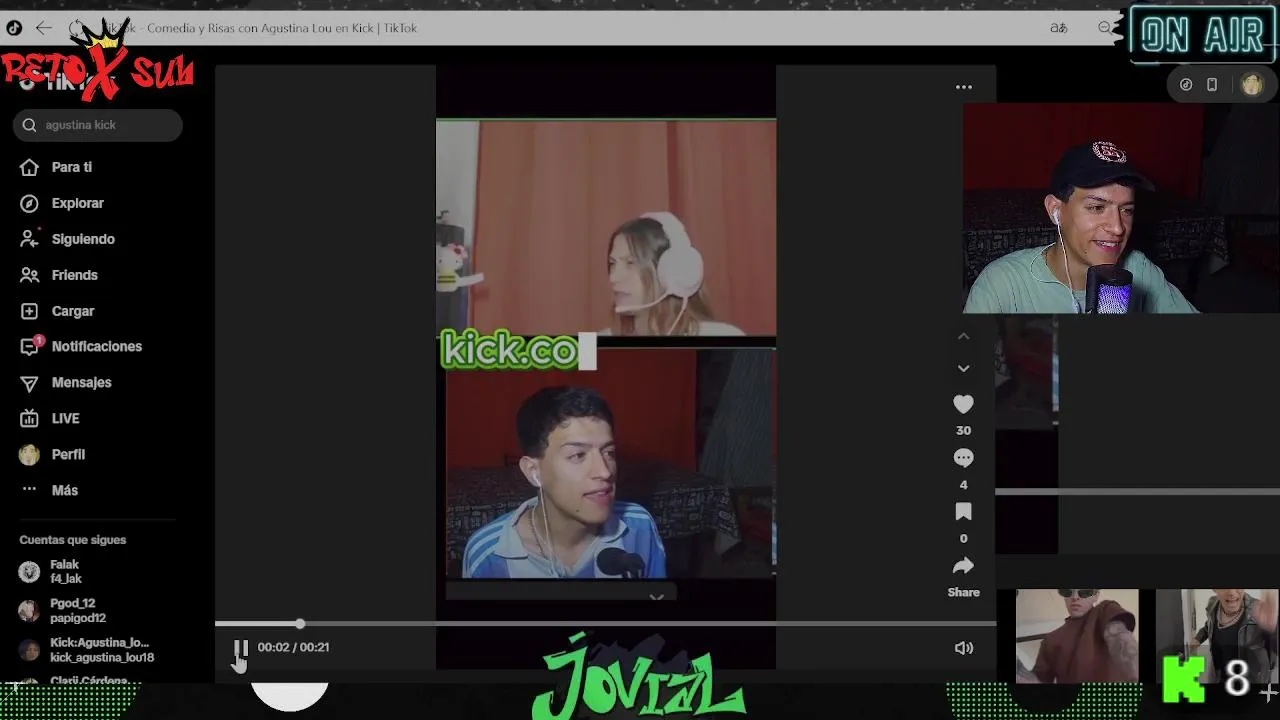Click the video progress bar handle

300,624
